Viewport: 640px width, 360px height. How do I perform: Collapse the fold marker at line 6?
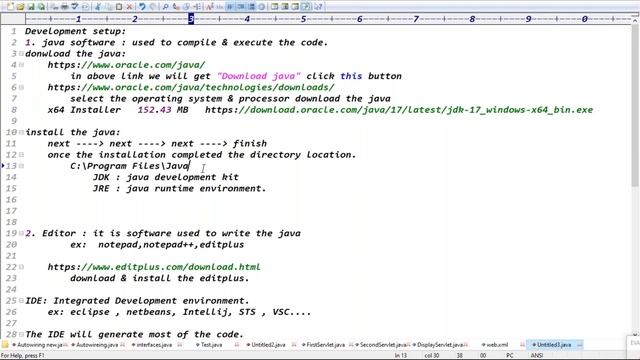[21, 87]
